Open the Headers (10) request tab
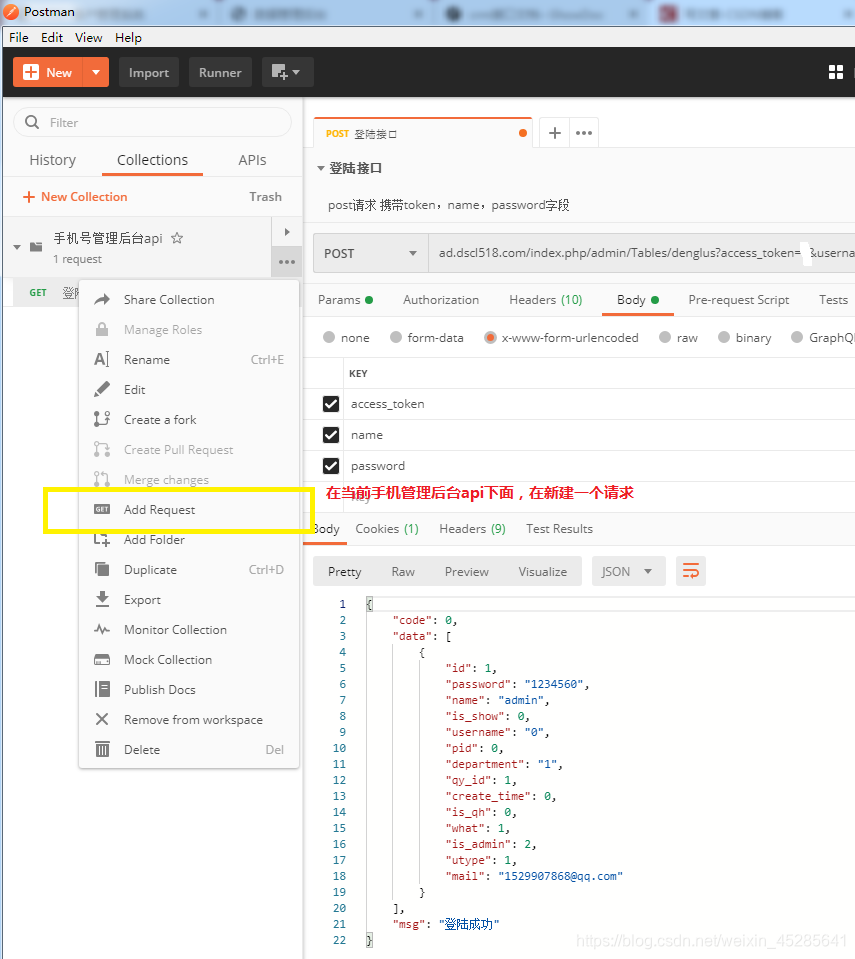 click(546, 300)
